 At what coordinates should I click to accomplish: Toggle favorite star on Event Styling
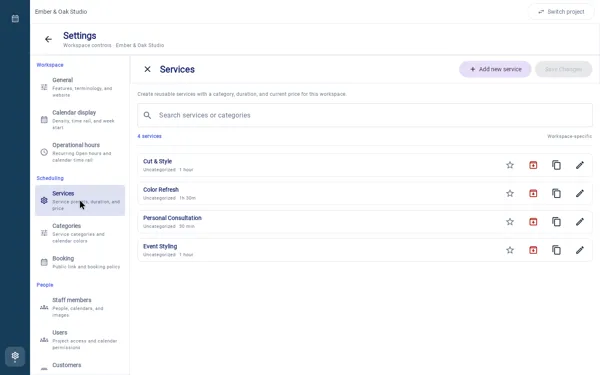pos(510,250)
